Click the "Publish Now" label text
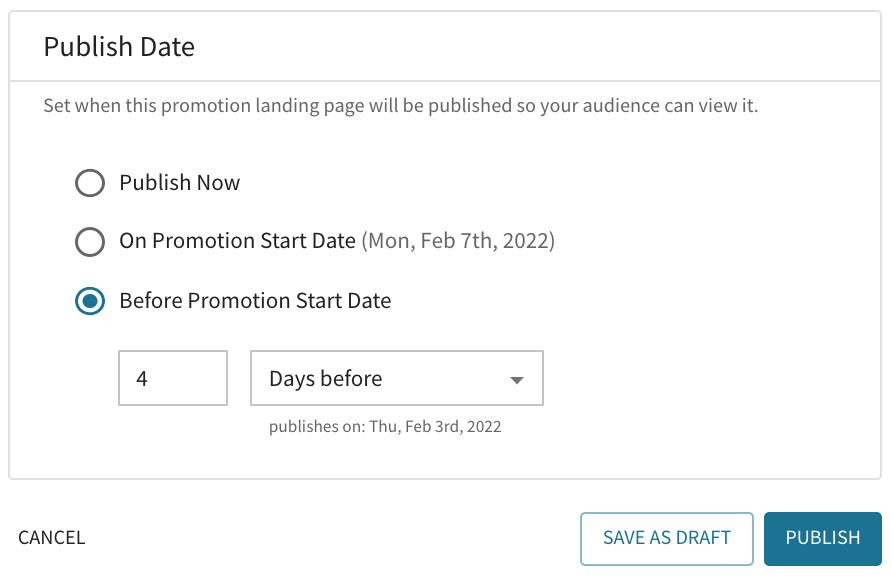This screenshot has width=892, height=578. point(180,183)
